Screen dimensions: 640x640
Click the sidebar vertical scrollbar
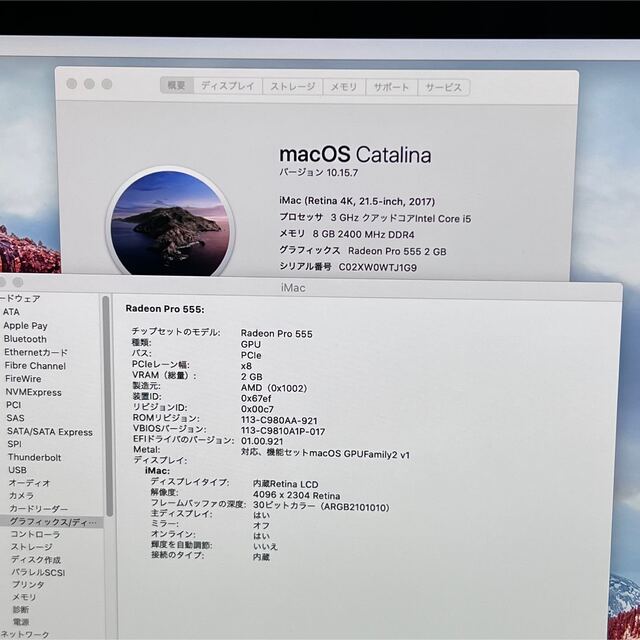[107, 406]
